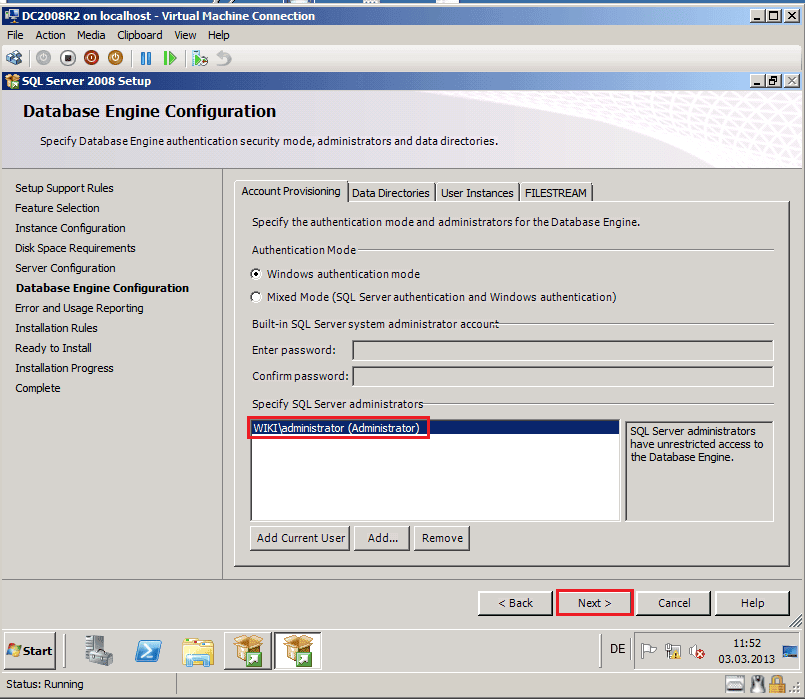805x699 pixels.
Task: Switch to User Instances tab
Action: pos(477,193)
